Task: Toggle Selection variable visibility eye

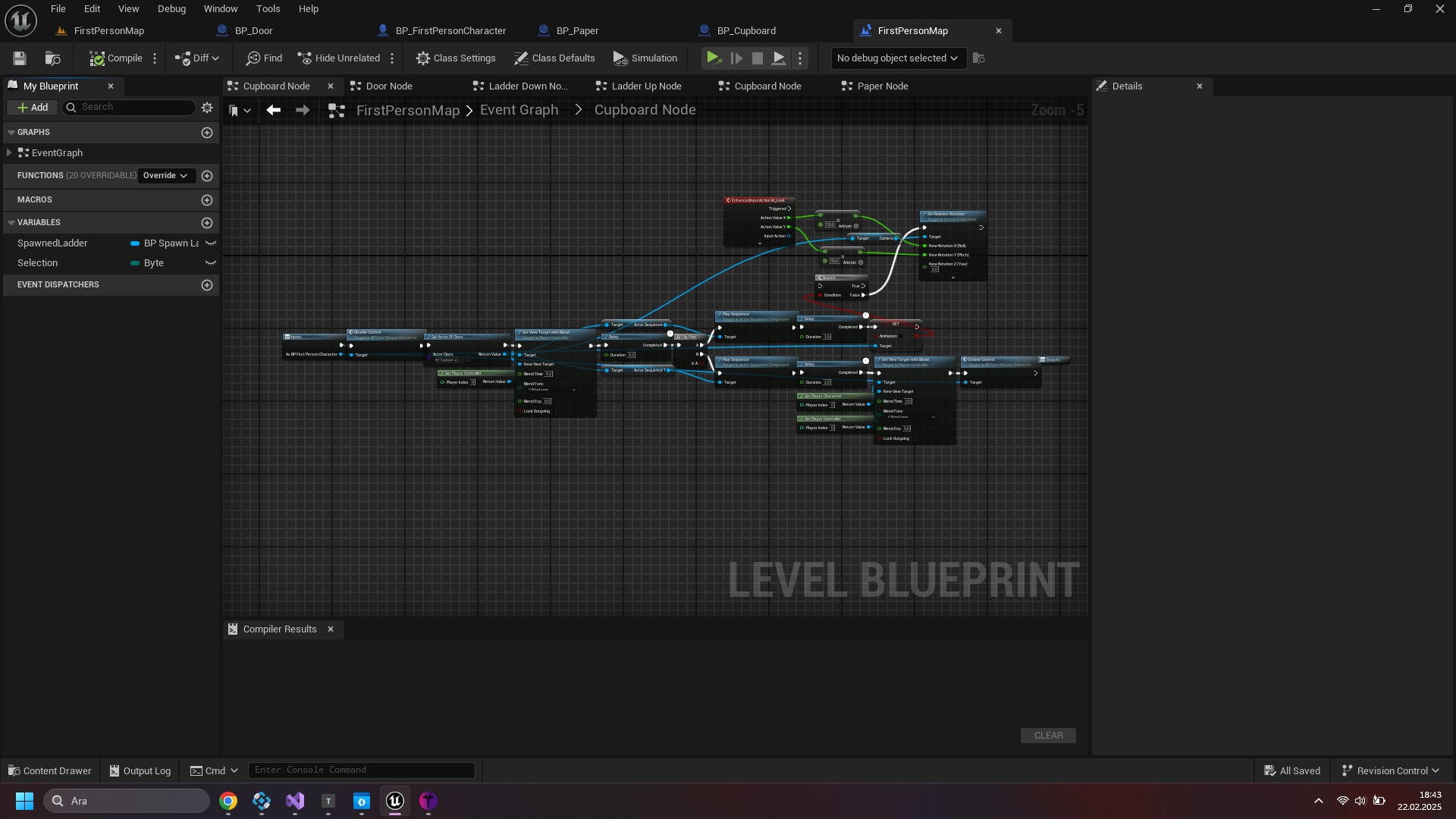Action: 211,263
